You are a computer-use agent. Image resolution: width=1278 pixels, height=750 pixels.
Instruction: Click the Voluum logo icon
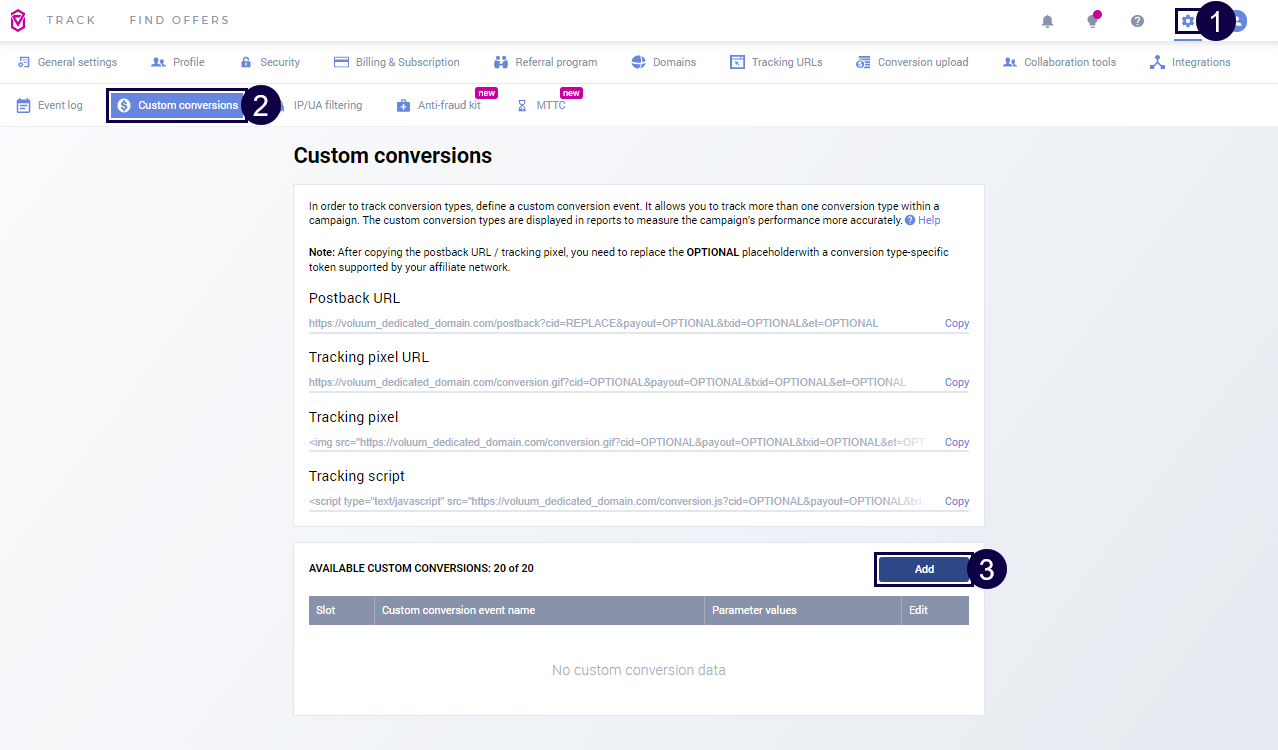(x=18, y=20)
